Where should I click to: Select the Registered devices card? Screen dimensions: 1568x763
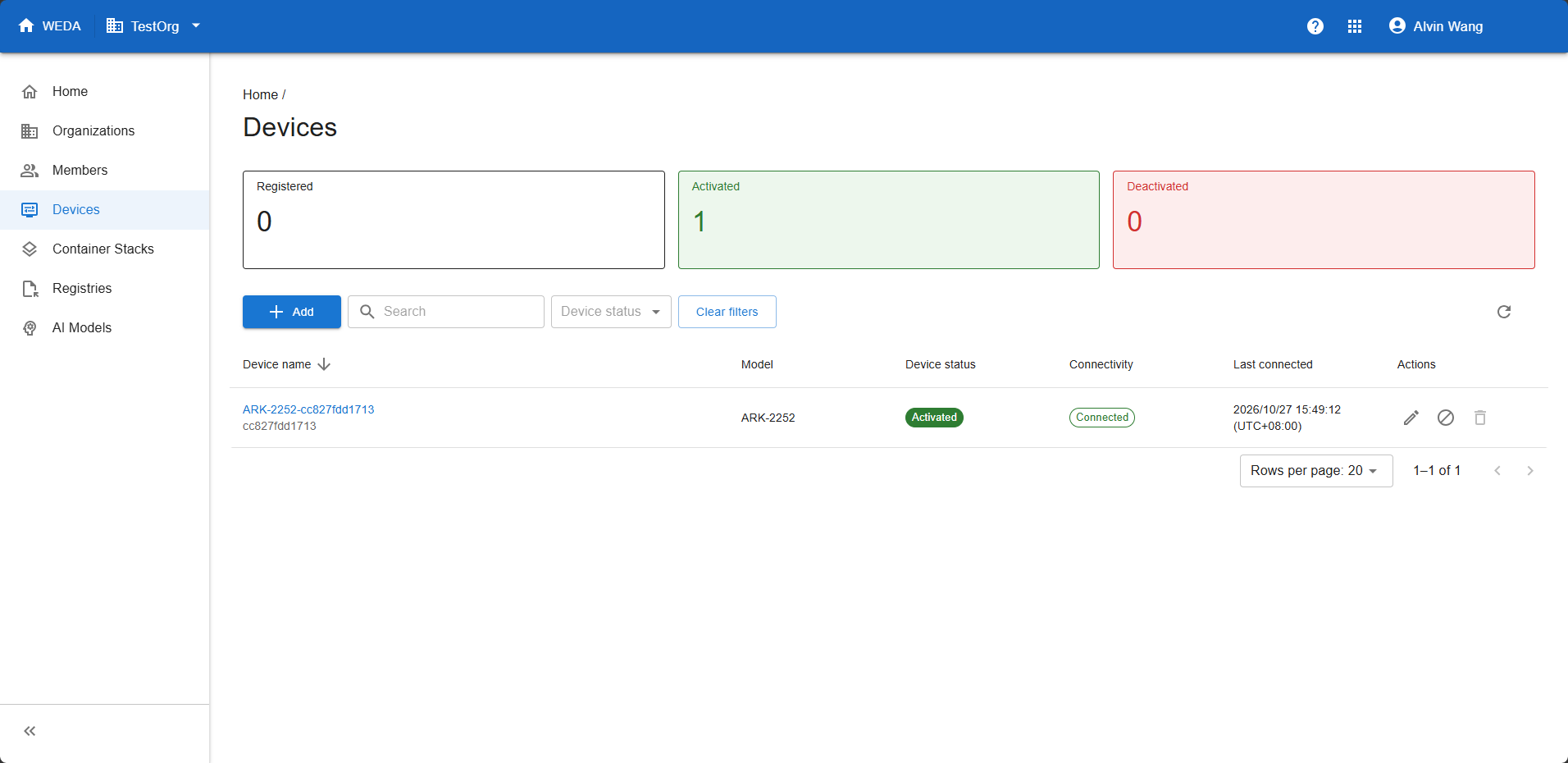pyautogui.click(x=454, y=220)
